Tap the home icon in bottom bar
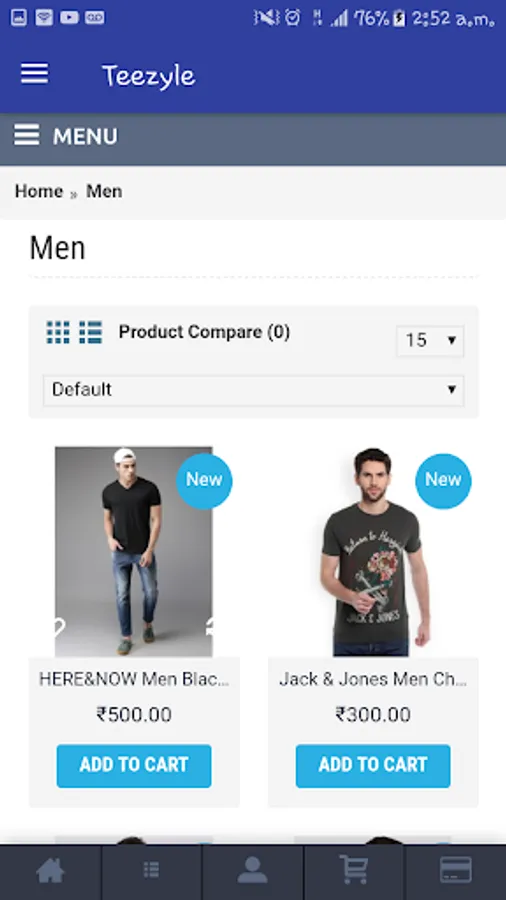 point(50,871)
